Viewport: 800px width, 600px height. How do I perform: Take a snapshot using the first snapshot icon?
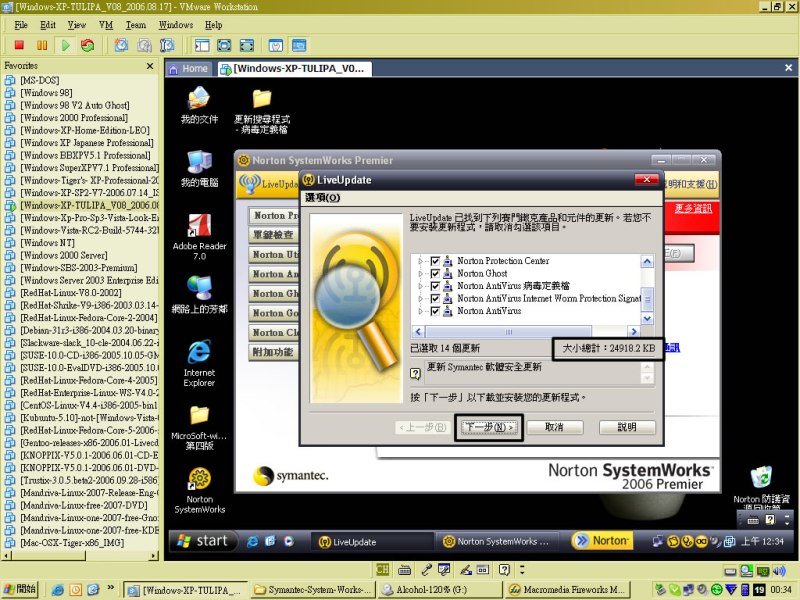click(121, 45)
